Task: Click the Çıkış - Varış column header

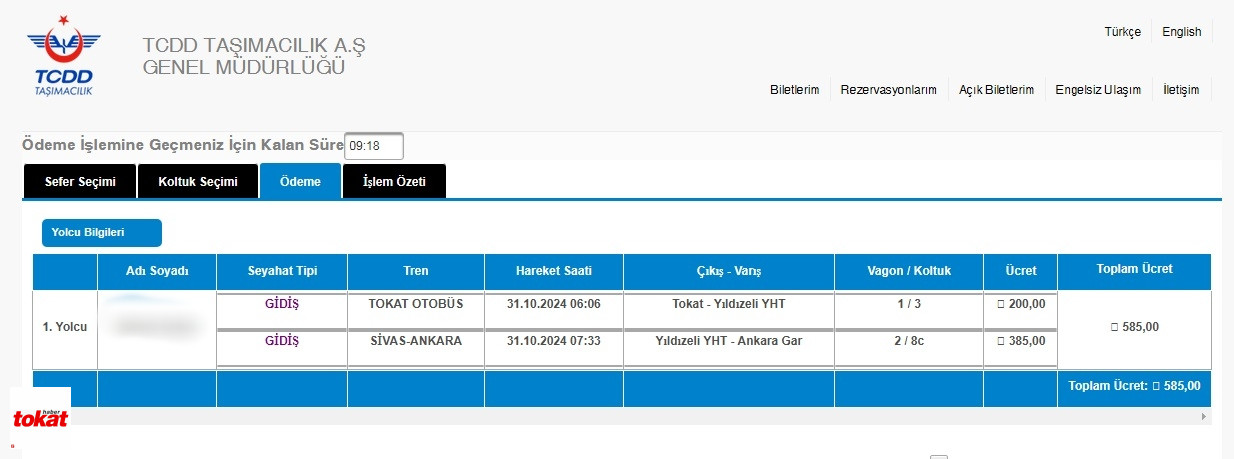Action: point(729,271)
